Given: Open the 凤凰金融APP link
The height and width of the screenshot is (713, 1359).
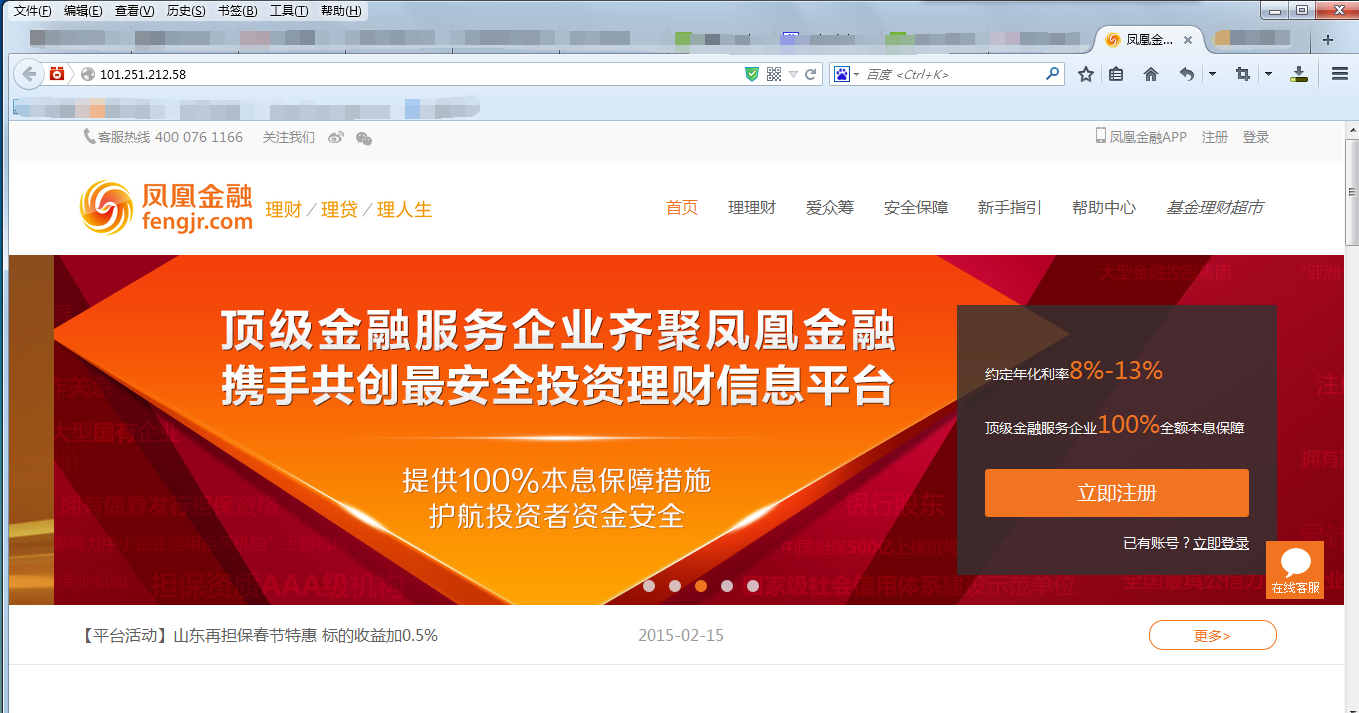Looking at the screenshot, I should (x=1141, y=137).
